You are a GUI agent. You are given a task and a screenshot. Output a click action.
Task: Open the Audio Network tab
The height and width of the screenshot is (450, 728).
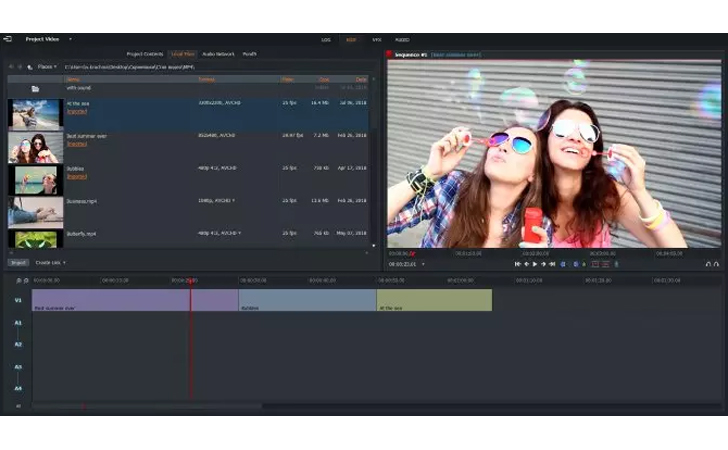[x=218, y=54]
